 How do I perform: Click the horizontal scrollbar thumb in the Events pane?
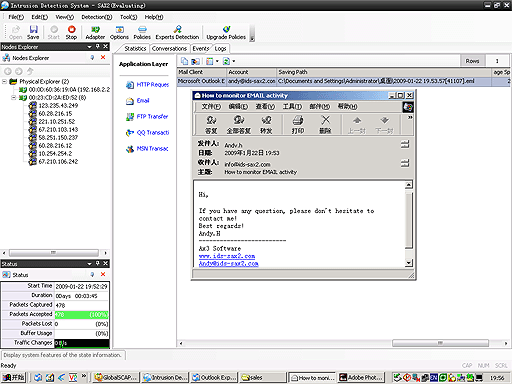[x=440, y=343]
